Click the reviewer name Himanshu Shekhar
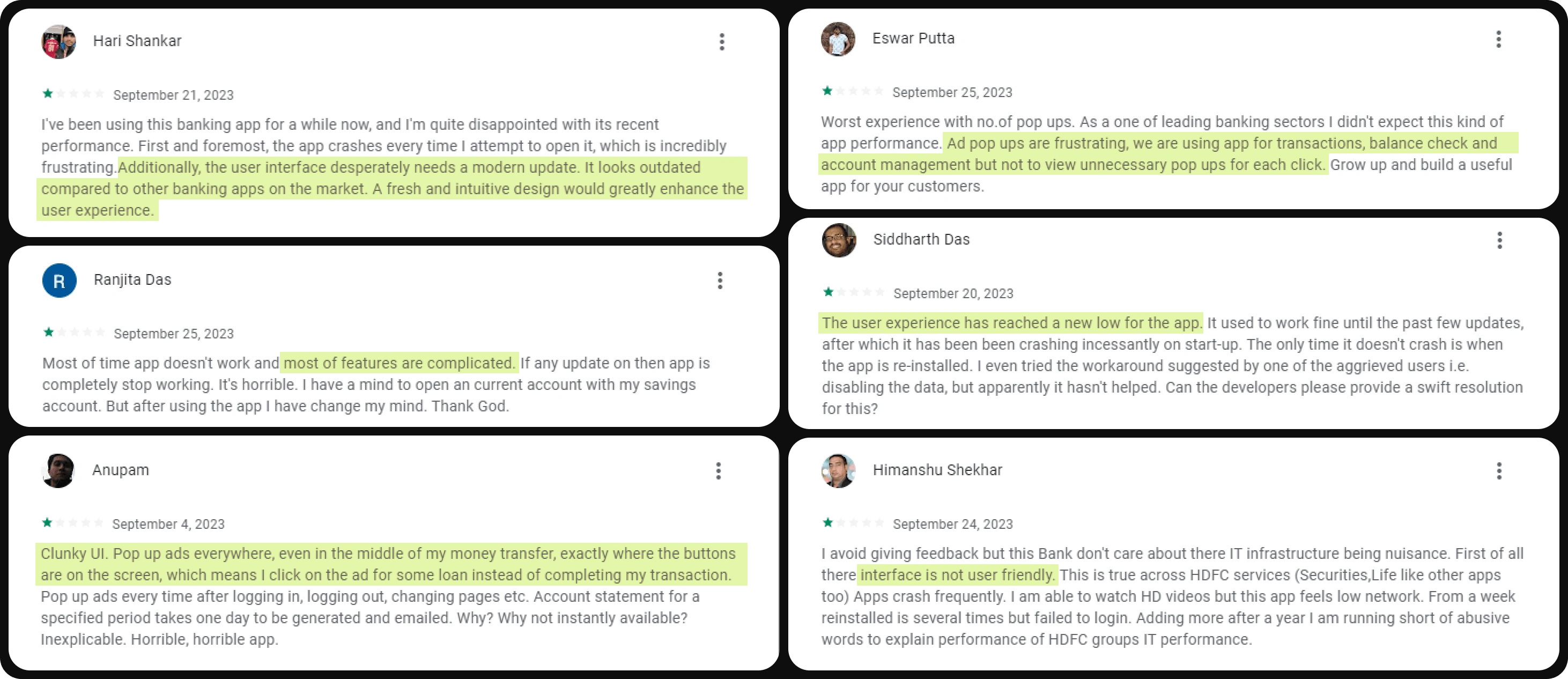The image size is (1568, 679). [x=937, y=470]
